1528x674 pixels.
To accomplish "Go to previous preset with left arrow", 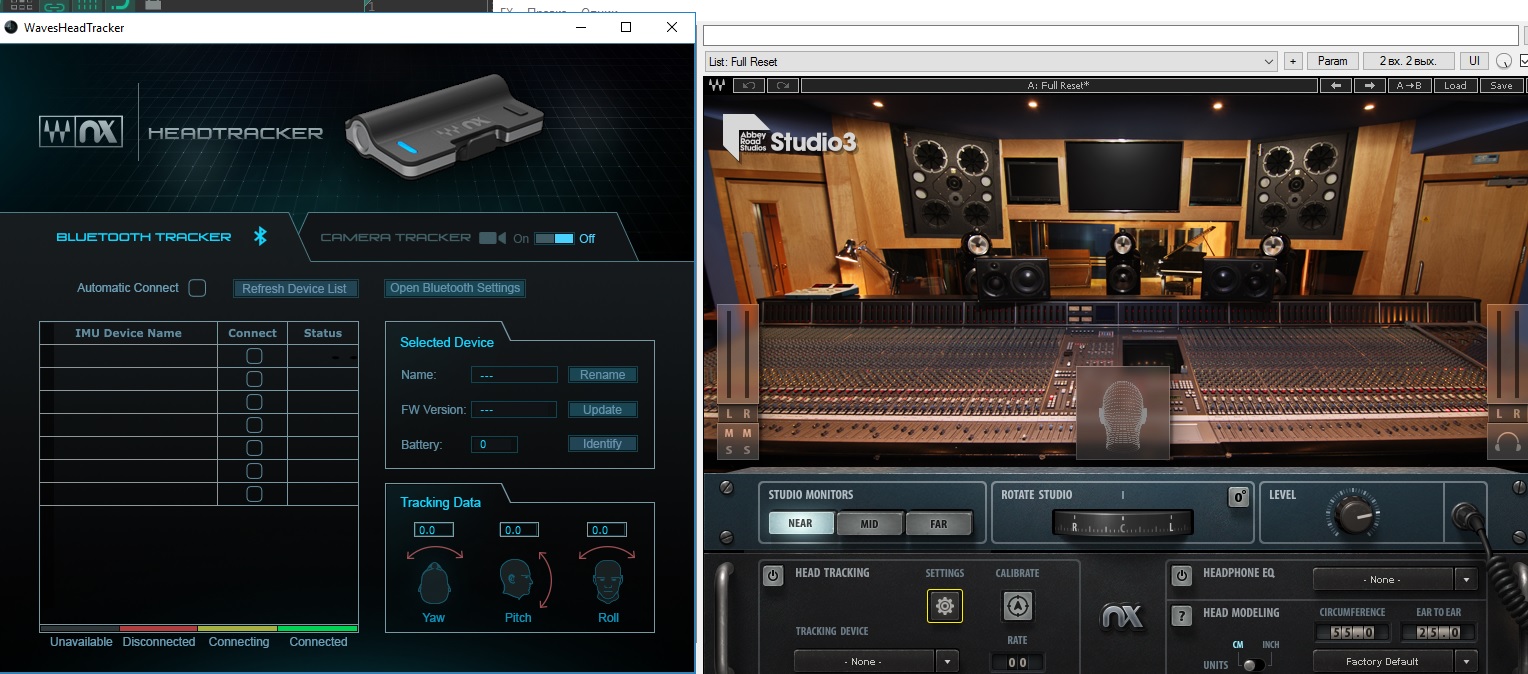I will click(x=1336, y=86).
